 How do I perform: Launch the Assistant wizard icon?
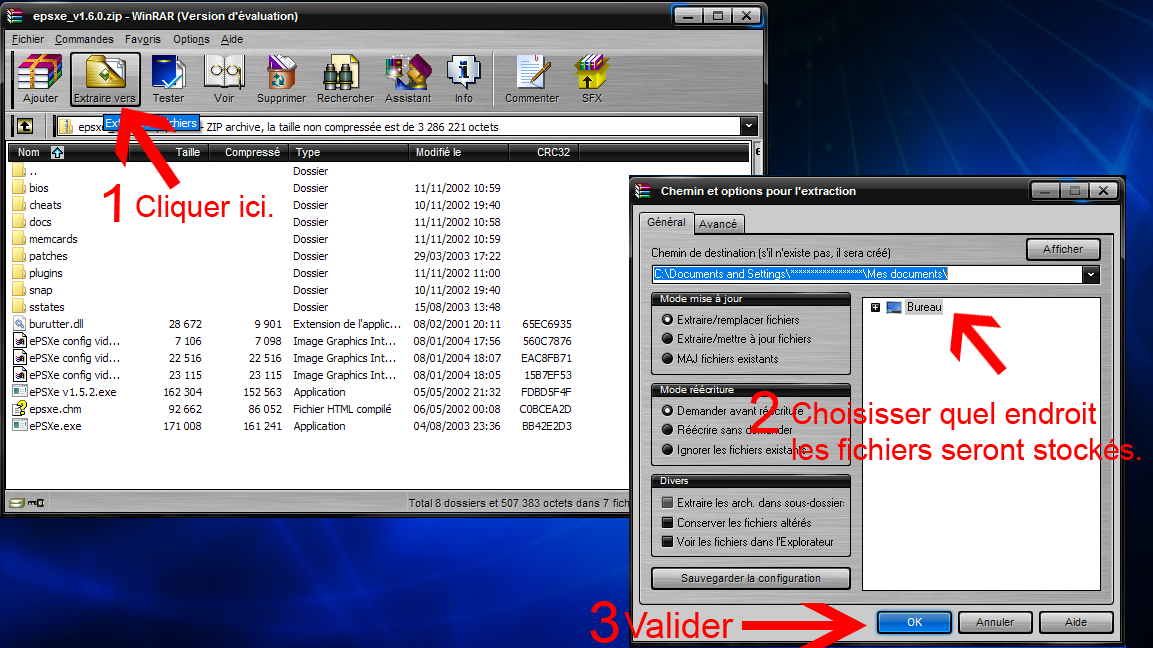(x=408, y=78)
